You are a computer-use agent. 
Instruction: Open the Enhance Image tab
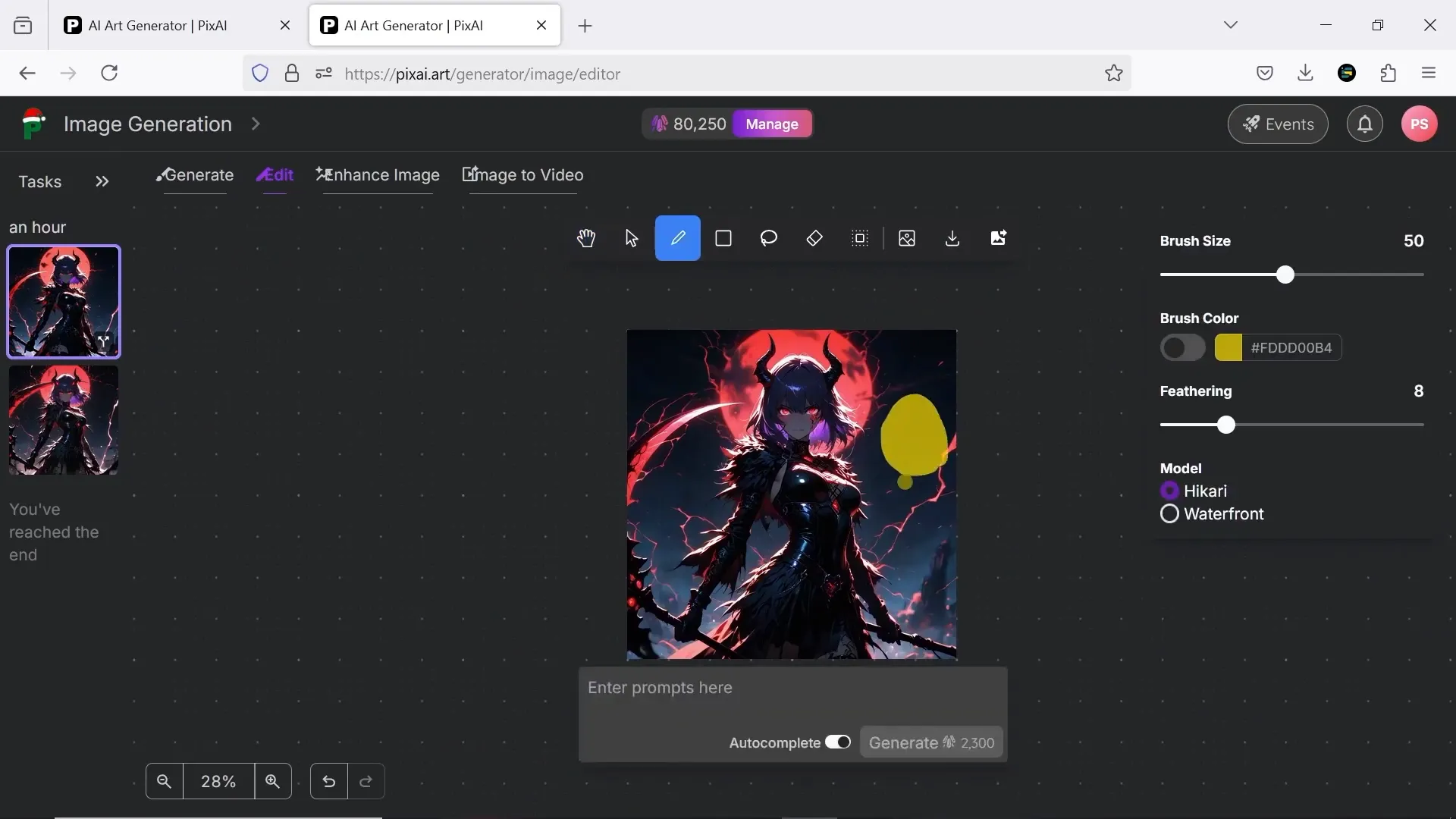click(x=378, y=175)
